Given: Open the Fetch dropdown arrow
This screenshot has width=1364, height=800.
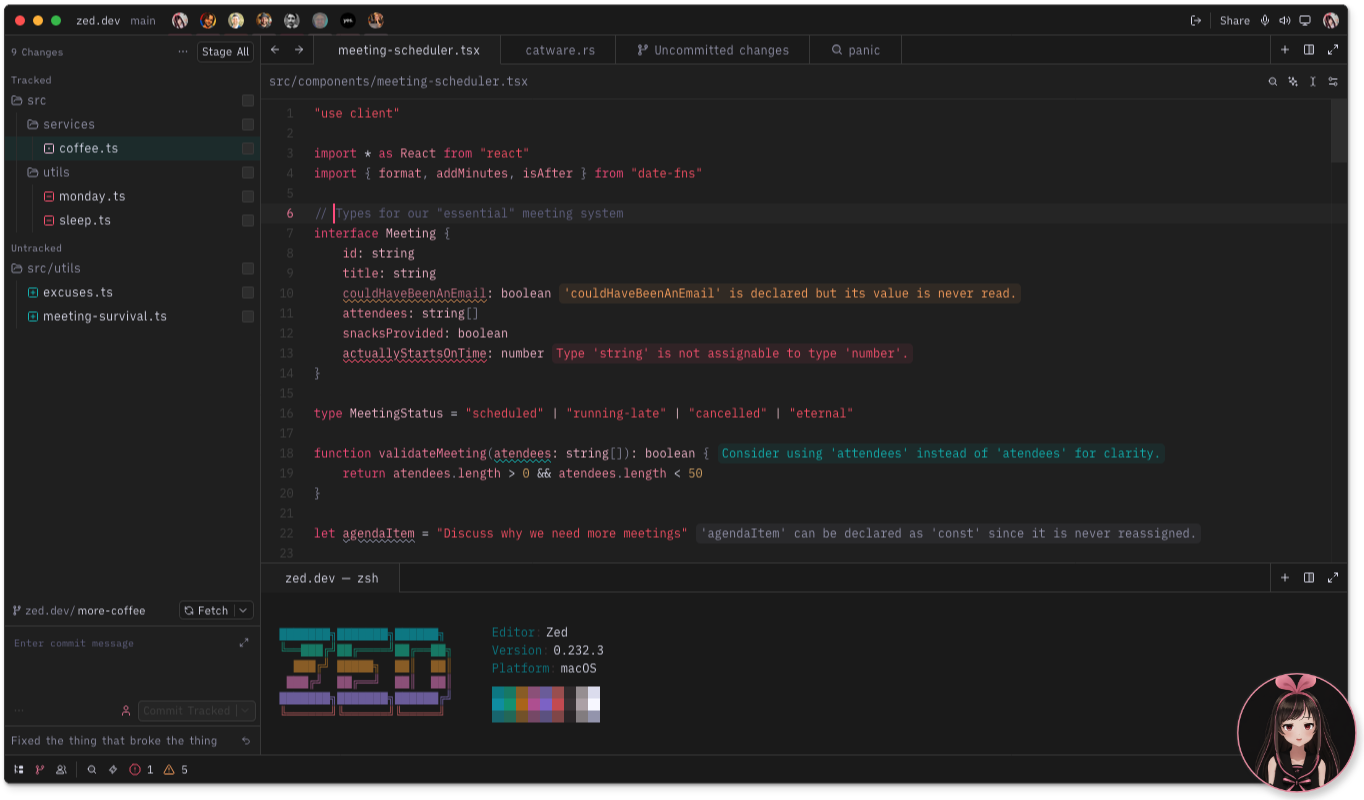Looking at the screenshot, I should point(243,610).
